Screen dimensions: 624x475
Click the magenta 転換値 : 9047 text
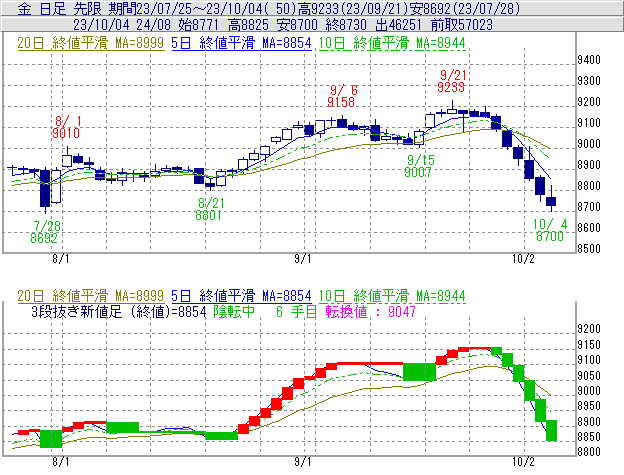point(370,311)
